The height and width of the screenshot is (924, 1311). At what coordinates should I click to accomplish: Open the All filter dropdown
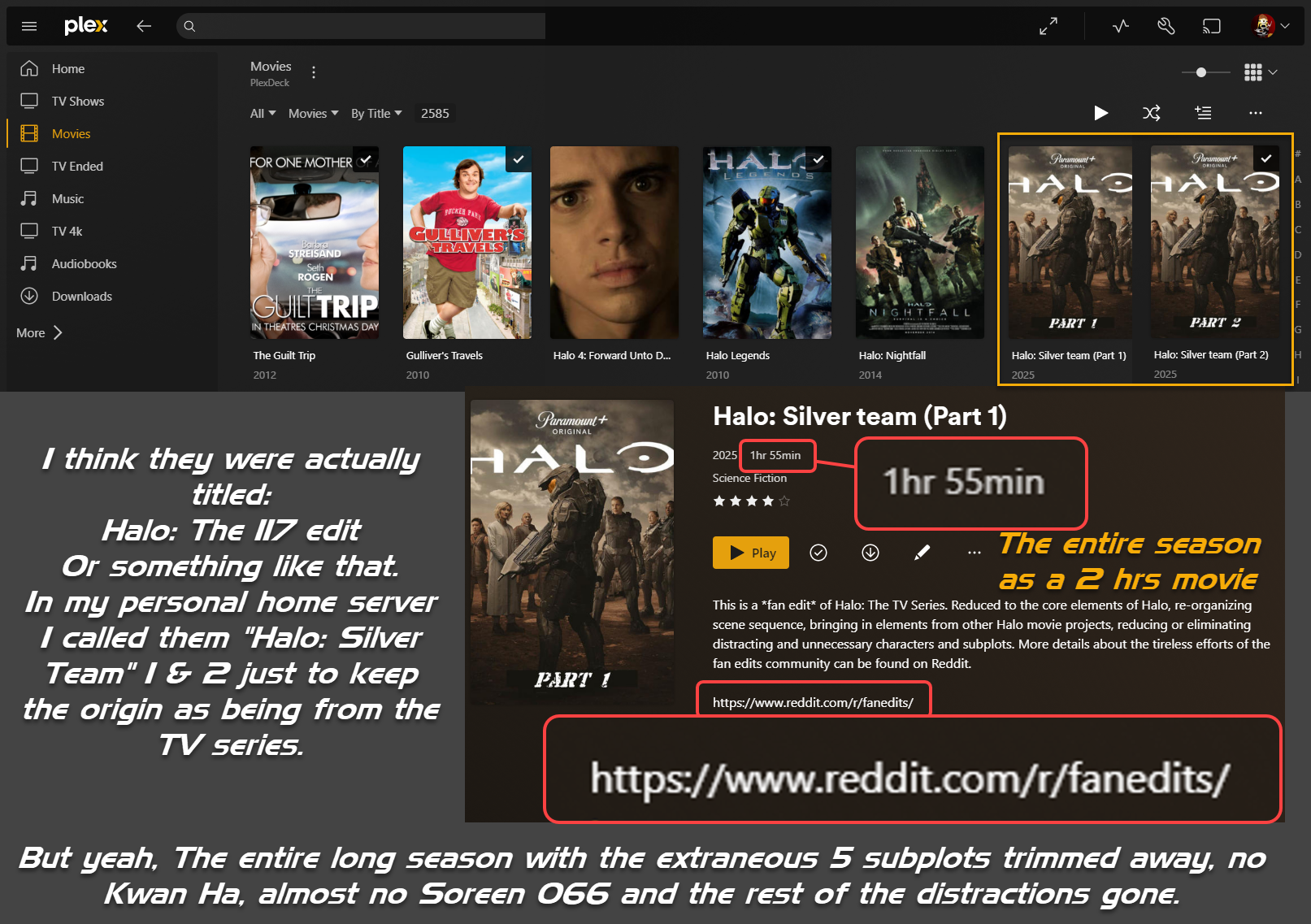coord(263,114)
